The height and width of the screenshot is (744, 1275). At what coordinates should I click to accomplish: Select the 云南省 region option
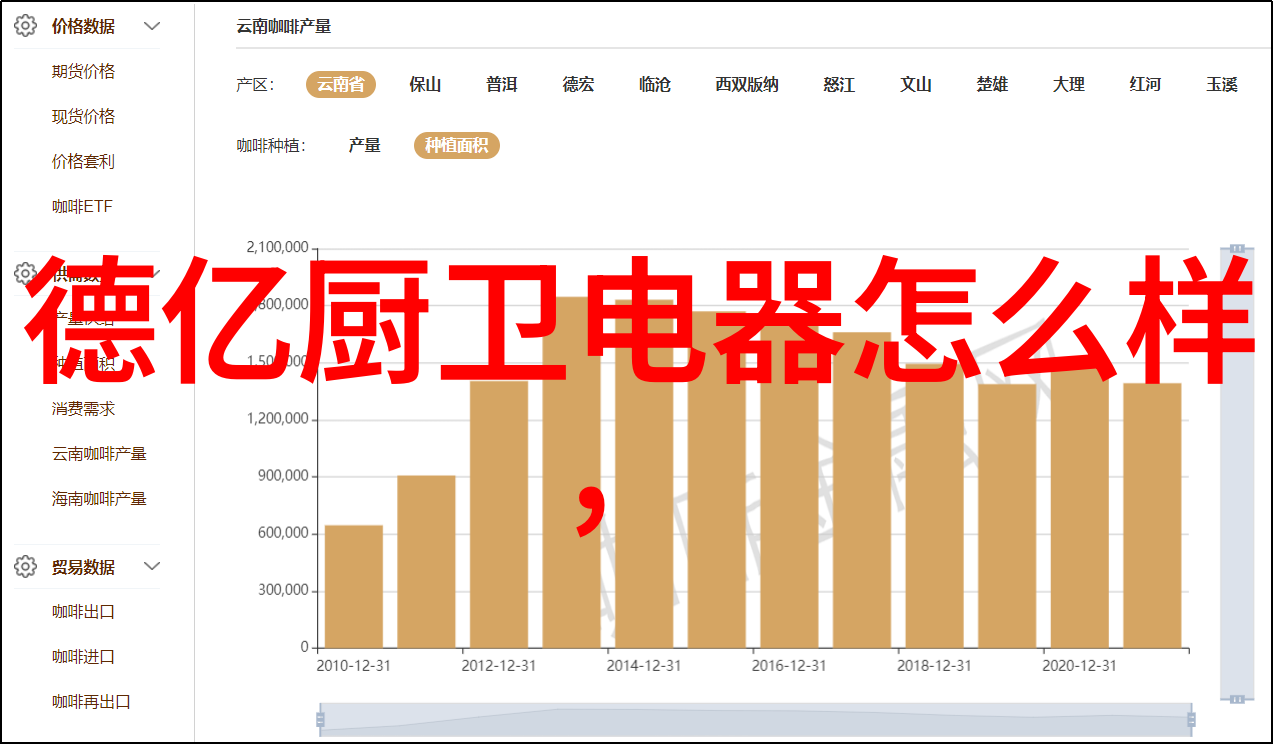(x=341, y=85)
